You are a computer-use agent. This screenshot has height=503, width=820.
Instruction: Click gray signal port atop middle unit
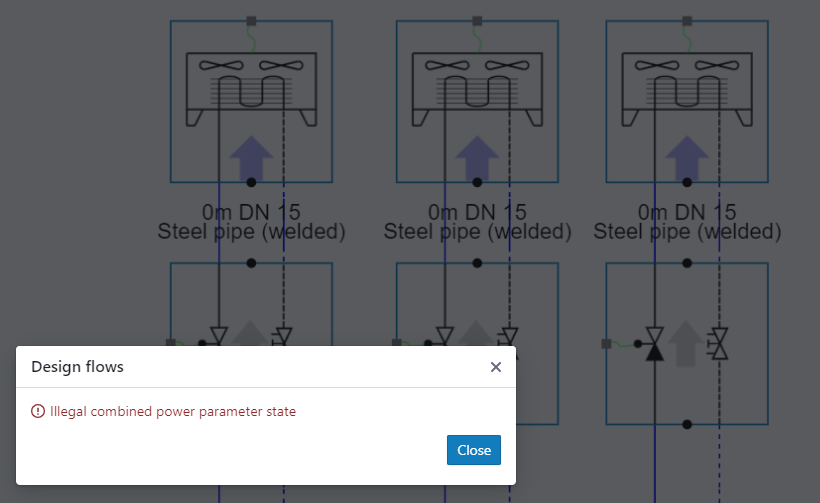pyautogui.click(x=477, y=20)
